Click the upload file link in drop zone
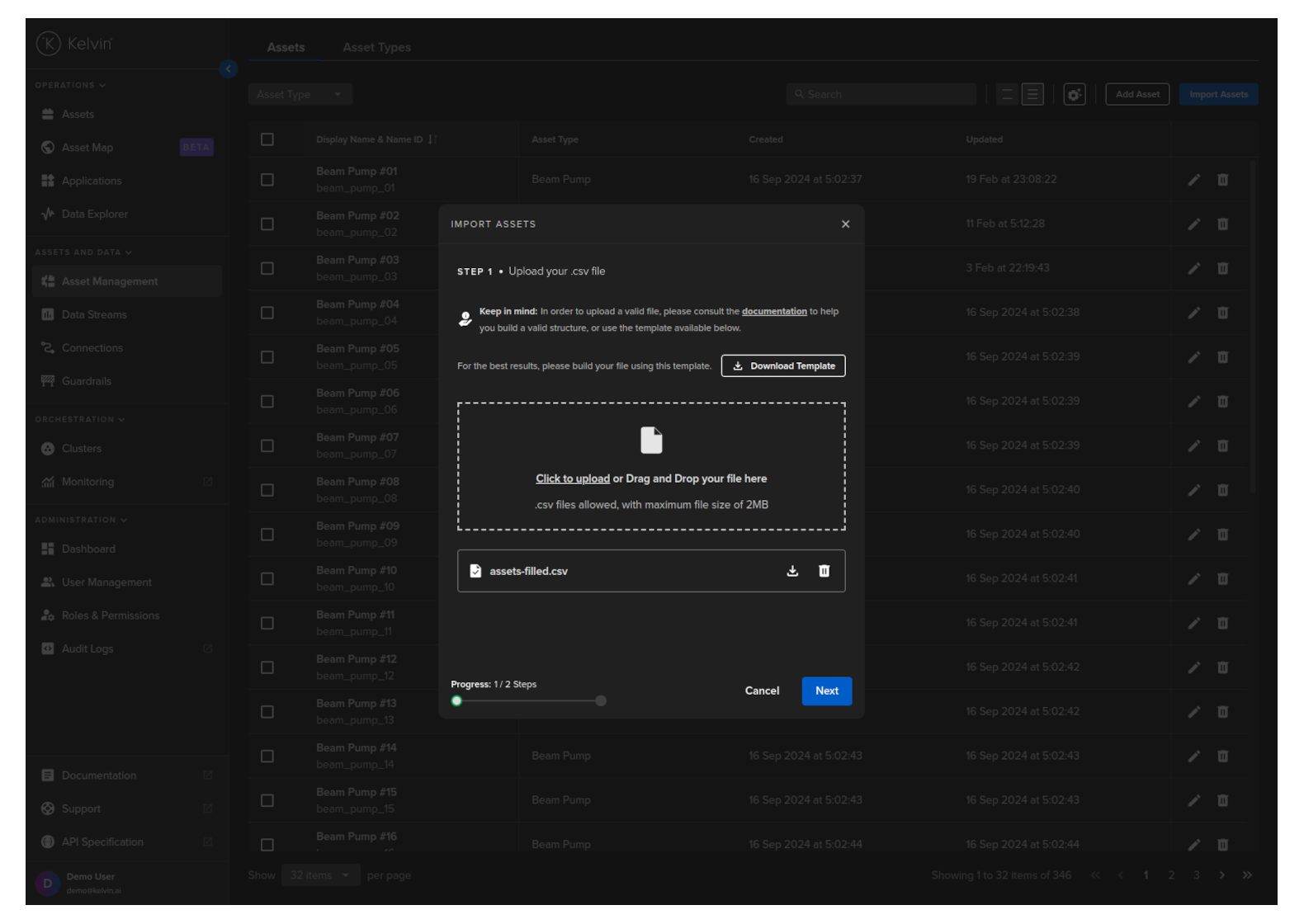This screenshot has width=1304, height=924. [572, 479]
